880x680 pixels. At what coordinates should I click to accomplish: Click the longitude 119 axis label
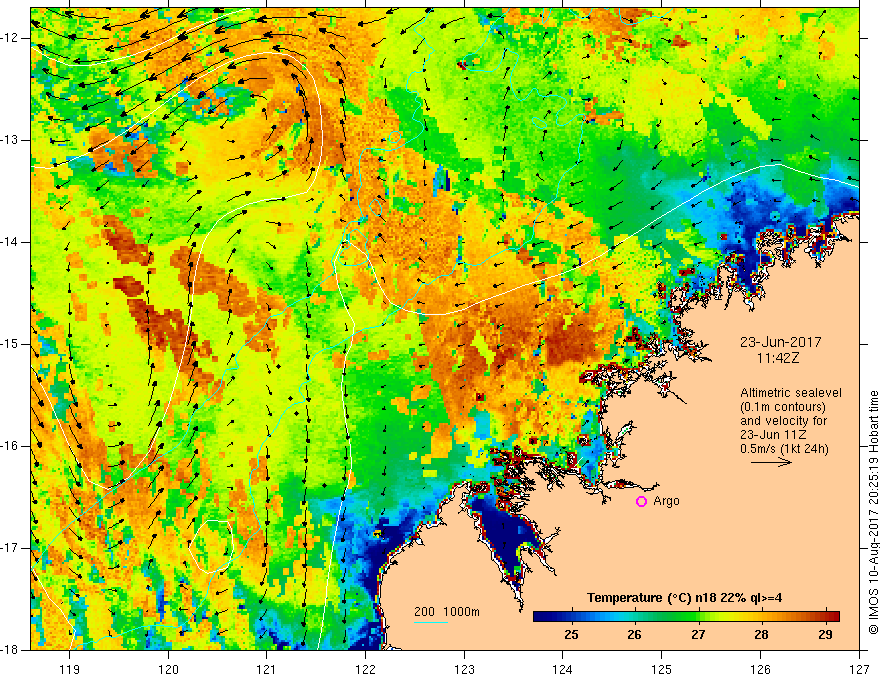[x=70, y=669]
